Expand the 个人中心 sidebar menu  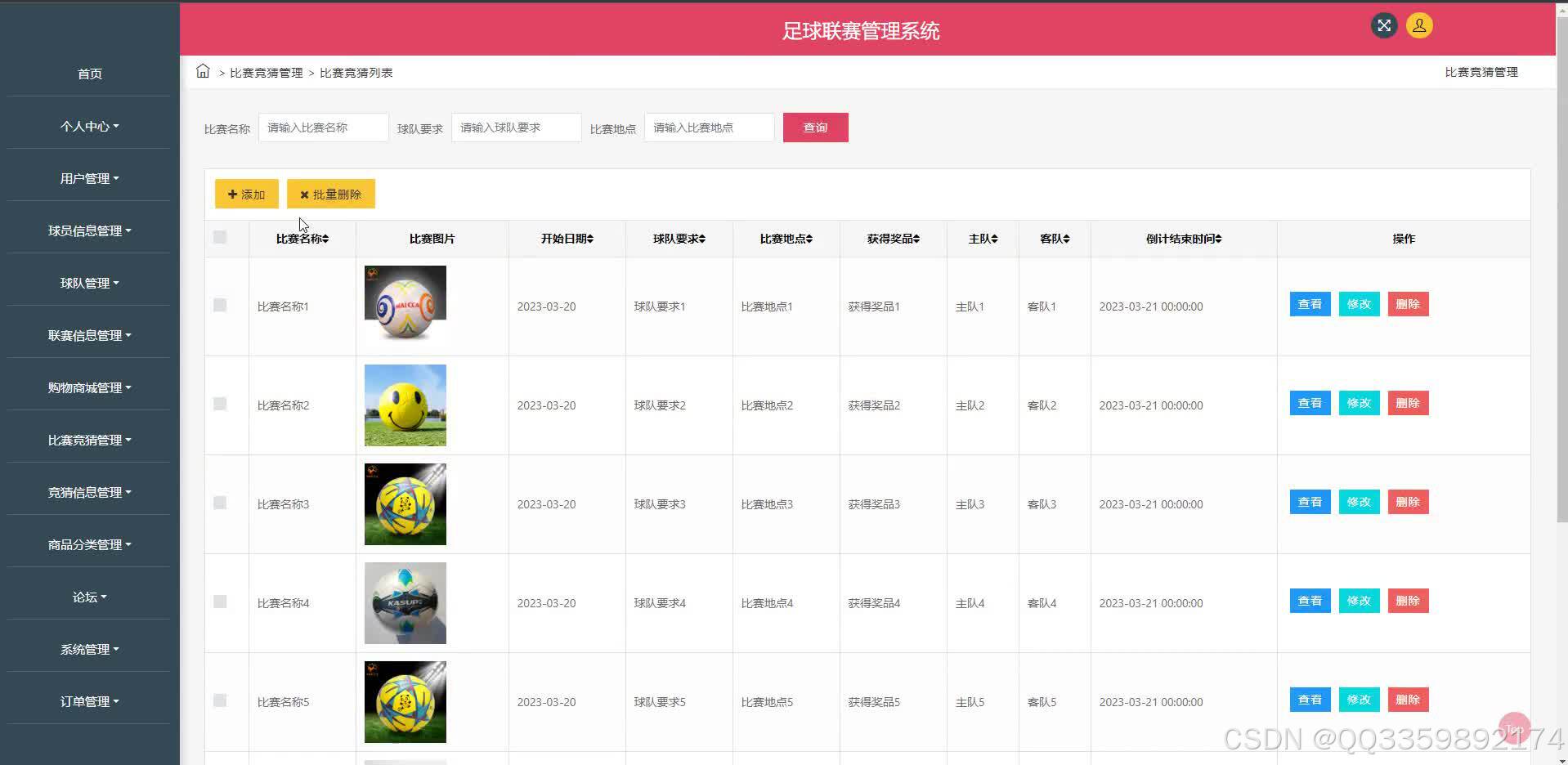pos(89,126)
